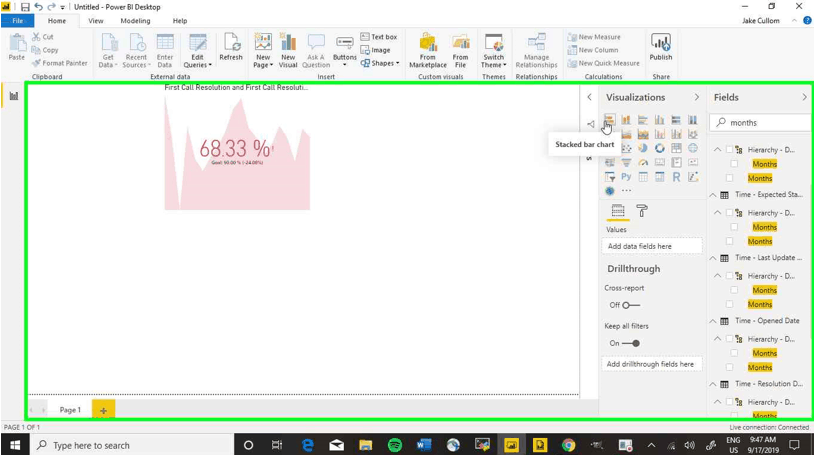Select the Funnel chart icon
This screenshot has width=815, height=455.
click(626, 163)
